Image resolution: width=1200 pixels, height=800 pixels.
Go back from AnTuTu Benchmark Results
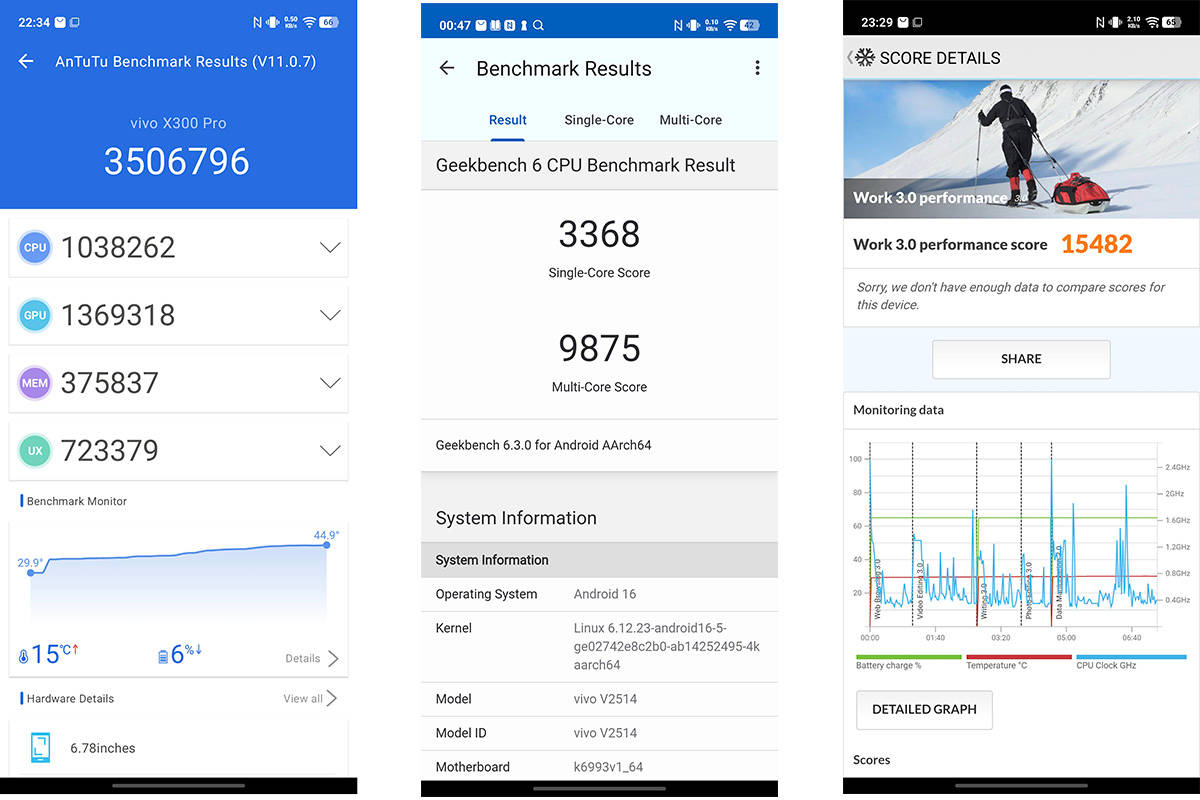[x=26, y=61]
